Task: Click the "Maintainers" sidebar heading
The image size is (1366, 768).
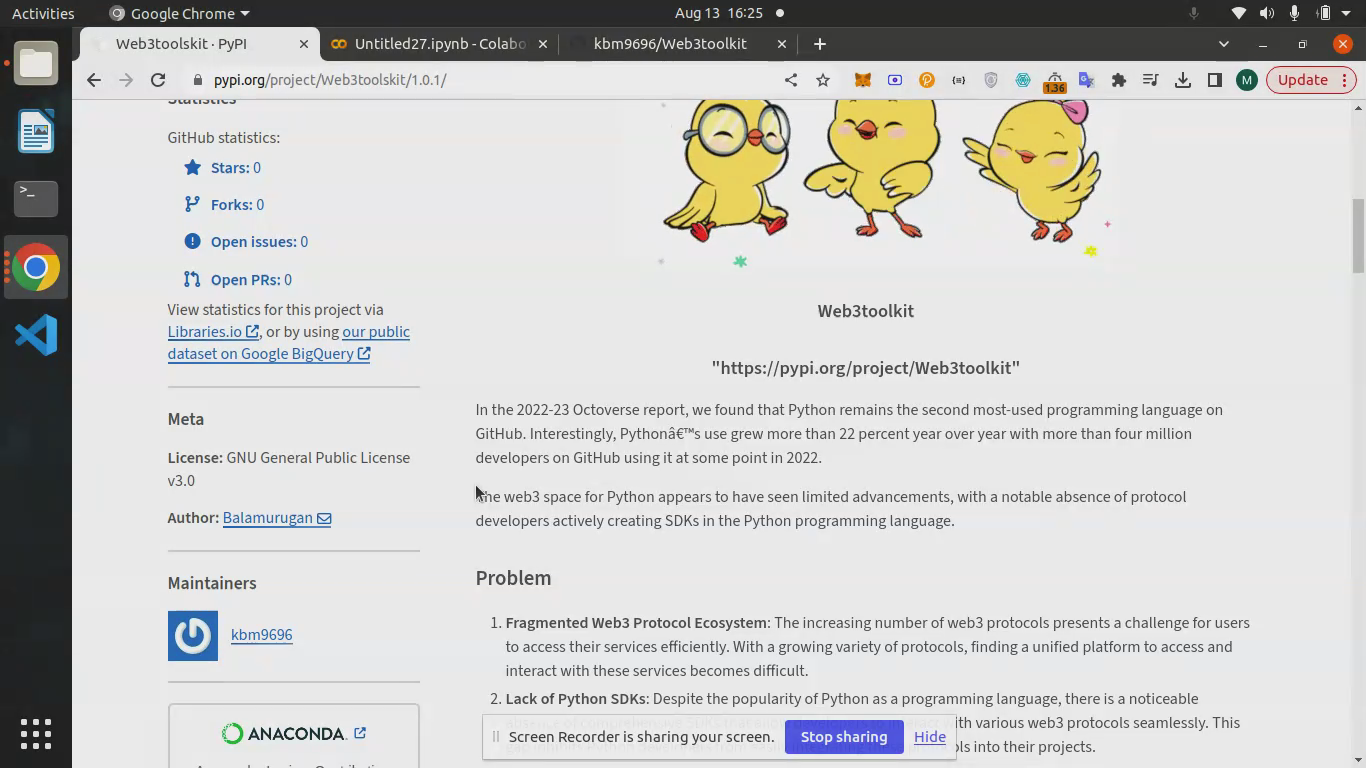Action: (x=212, y=583)
